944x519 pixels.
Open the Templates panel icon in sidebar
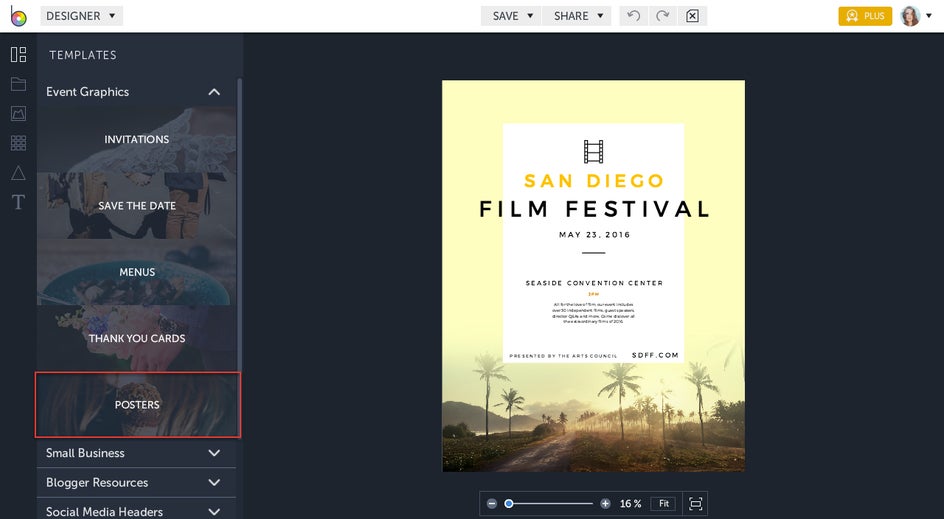(x=18, y=55)
